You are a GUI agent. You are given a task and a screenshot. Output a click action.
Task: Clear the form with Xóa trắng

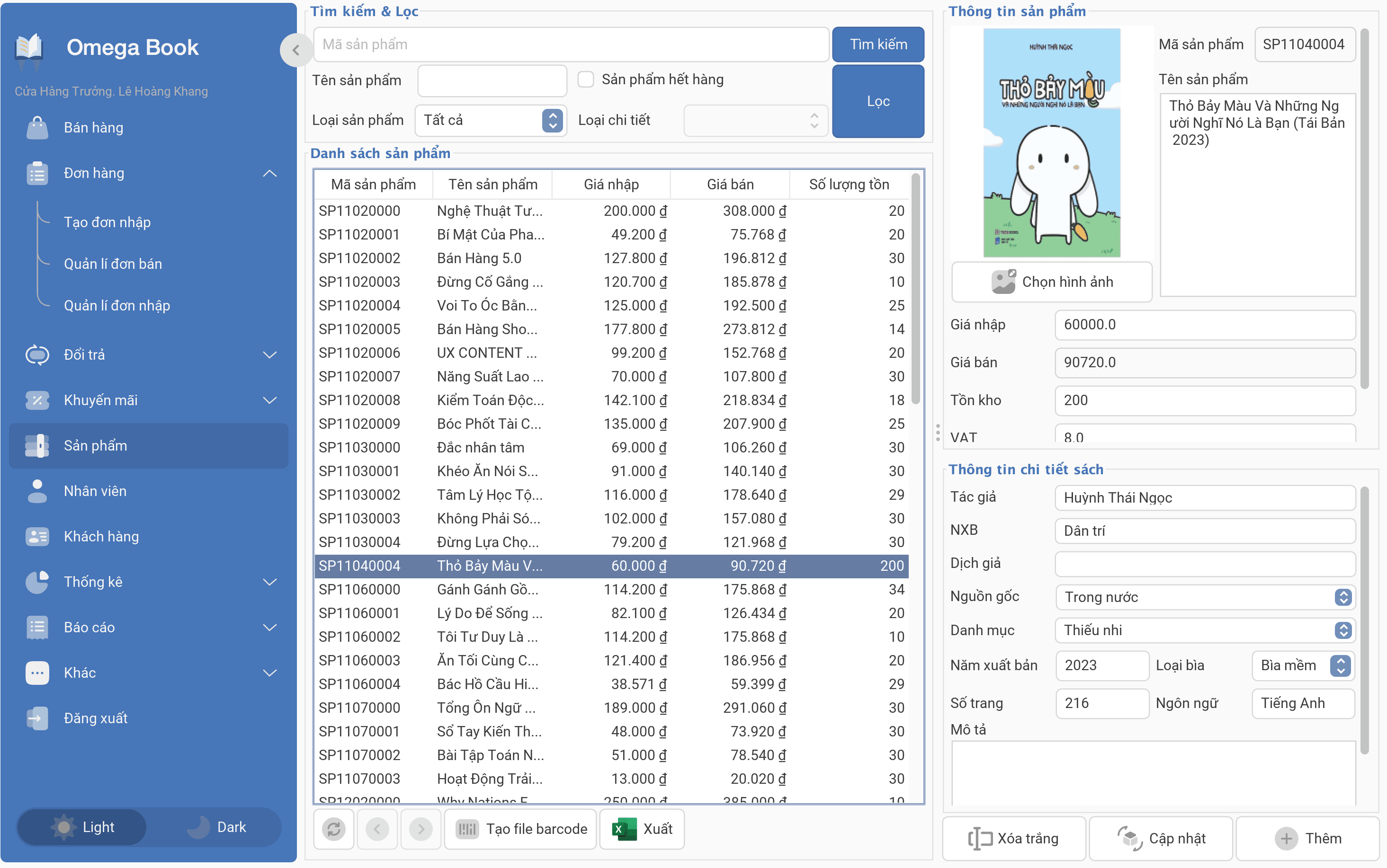tap(1014, 838)
